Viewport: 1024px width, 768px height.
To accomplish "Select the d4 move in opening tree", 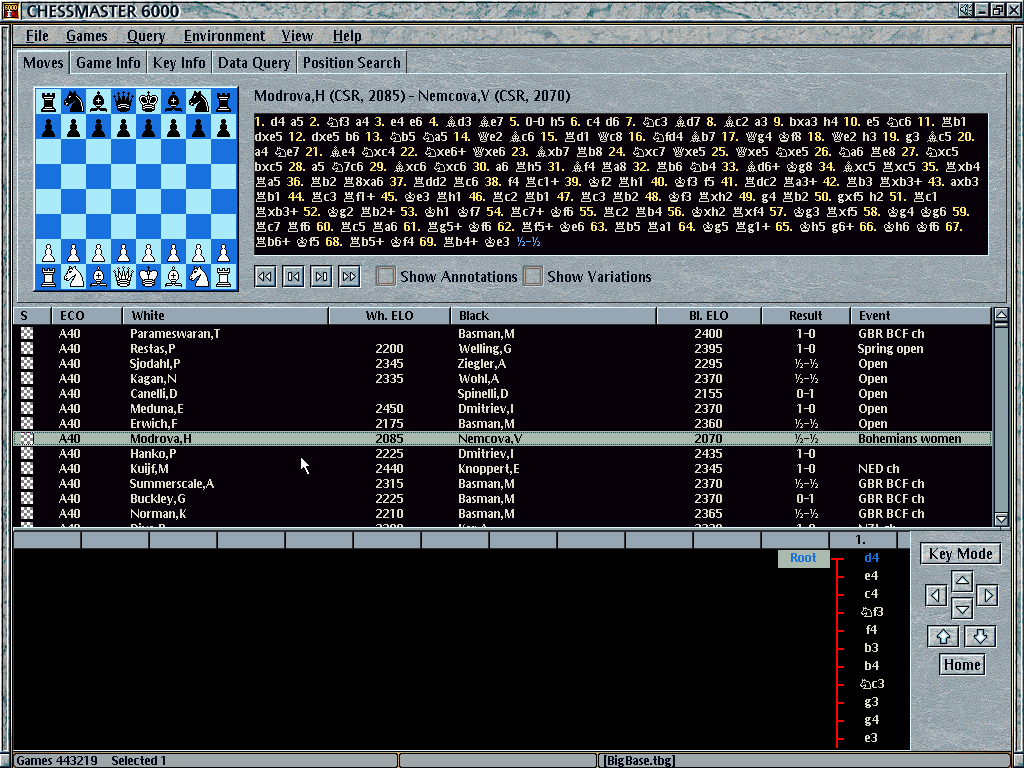I will (871, 558).
